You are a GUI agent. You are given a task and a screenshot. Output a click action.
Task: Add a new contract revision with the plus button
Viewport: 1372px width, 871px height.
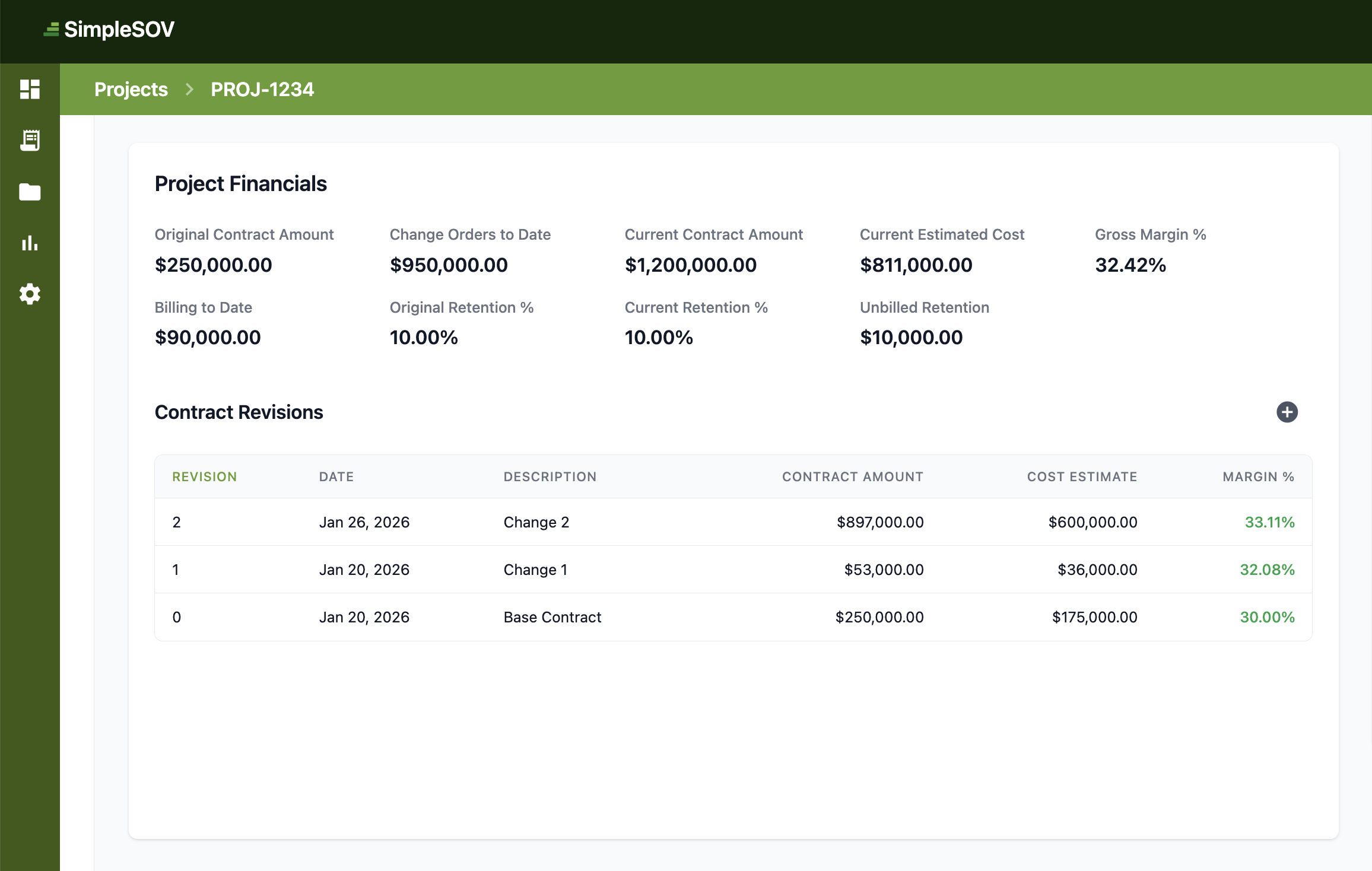pos(1287,412)
